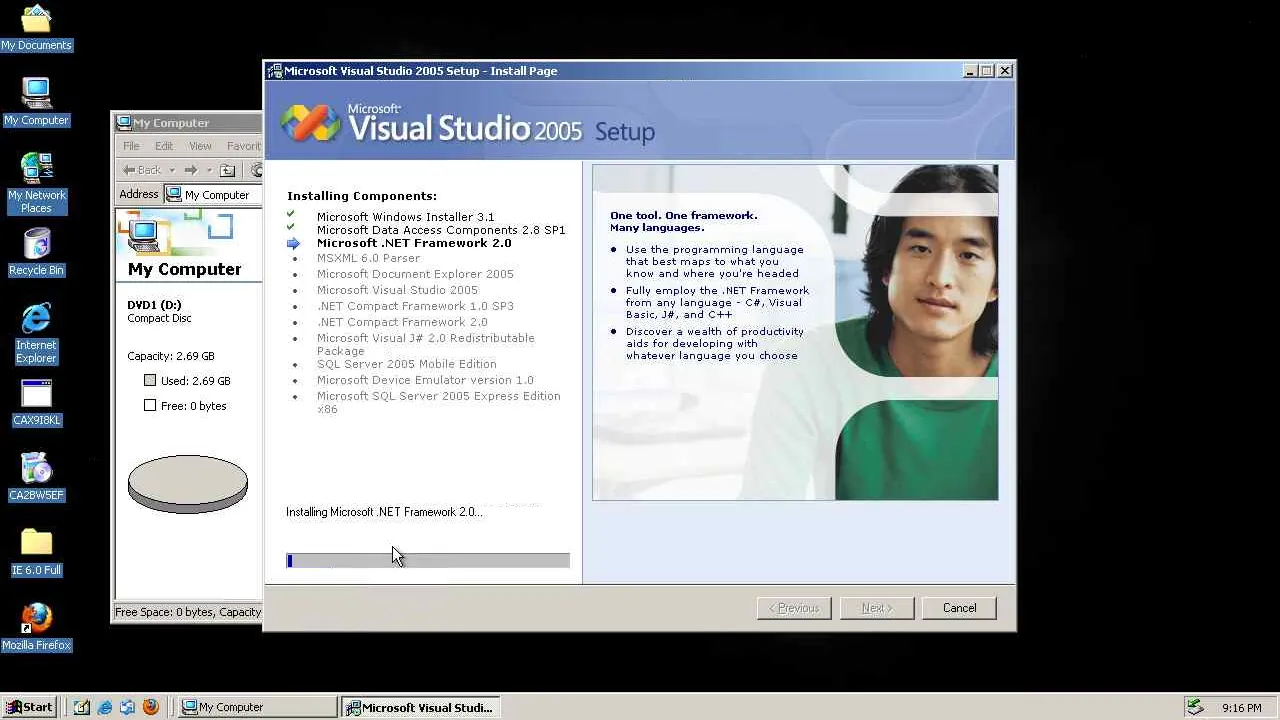Click the My Computer window title bar icon
The width and height of the screenshot is (1280, 720).
tap(124, 123)
